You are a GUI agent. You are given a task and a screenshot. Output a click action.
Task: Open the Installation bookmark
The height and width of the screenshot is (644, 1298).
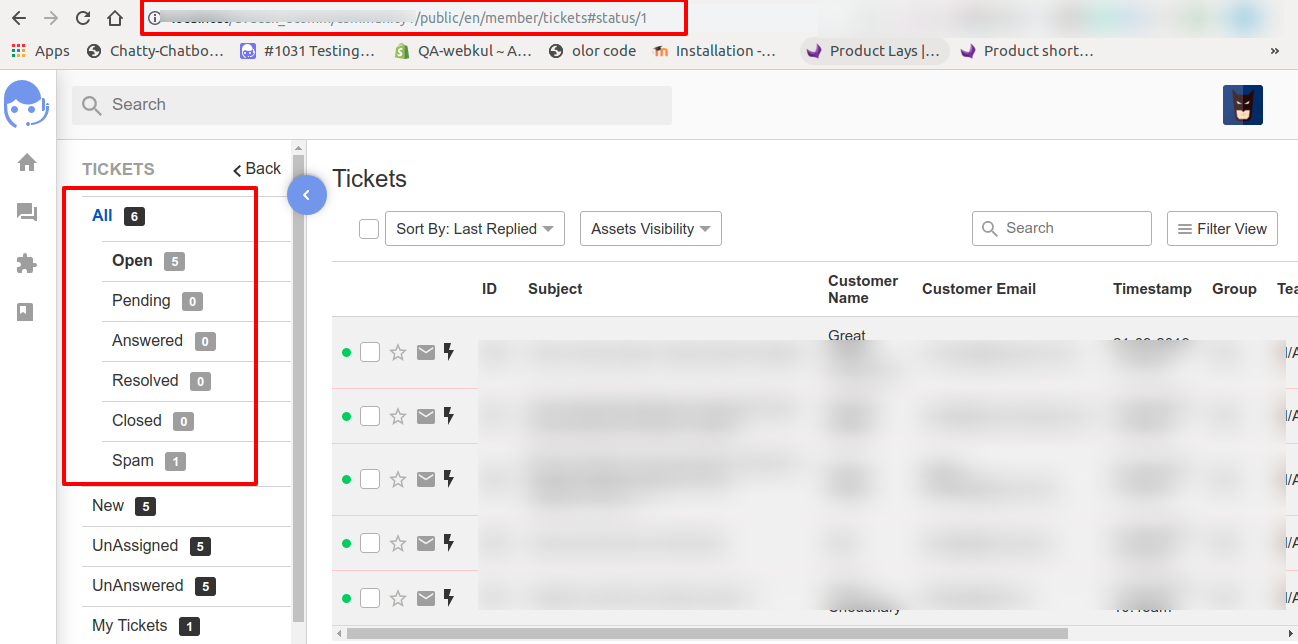714,51
